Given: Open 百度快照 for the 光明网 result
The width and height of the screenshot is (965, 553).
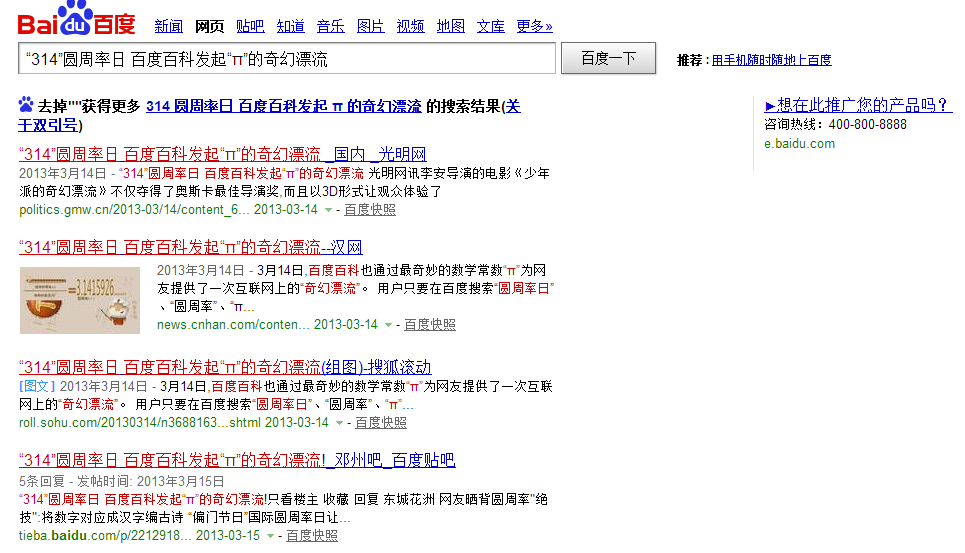Looking at the screenshot, I should click(369, 210).
